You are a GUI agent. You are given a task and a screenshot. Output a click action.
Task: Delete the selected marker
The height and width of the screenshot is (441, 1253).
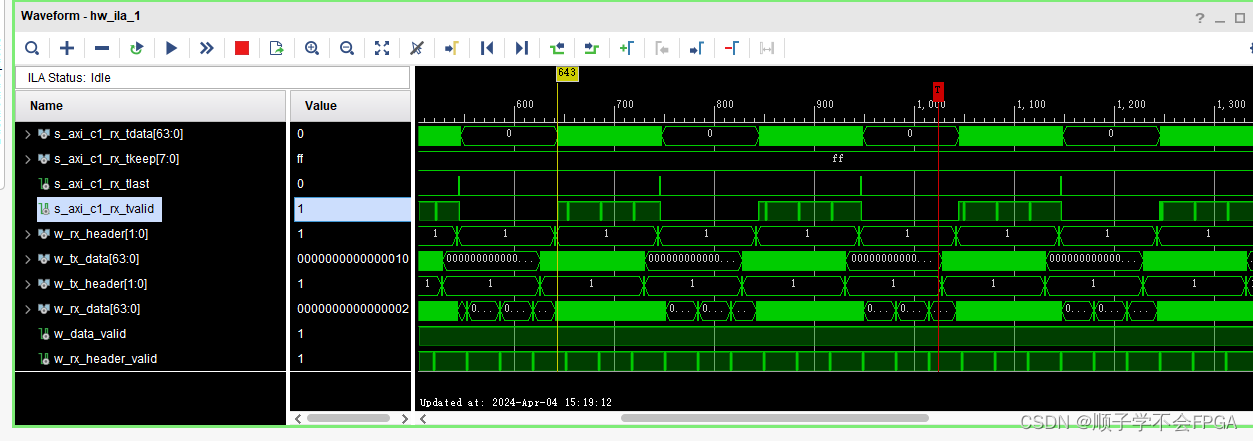[x=732, y=47]
